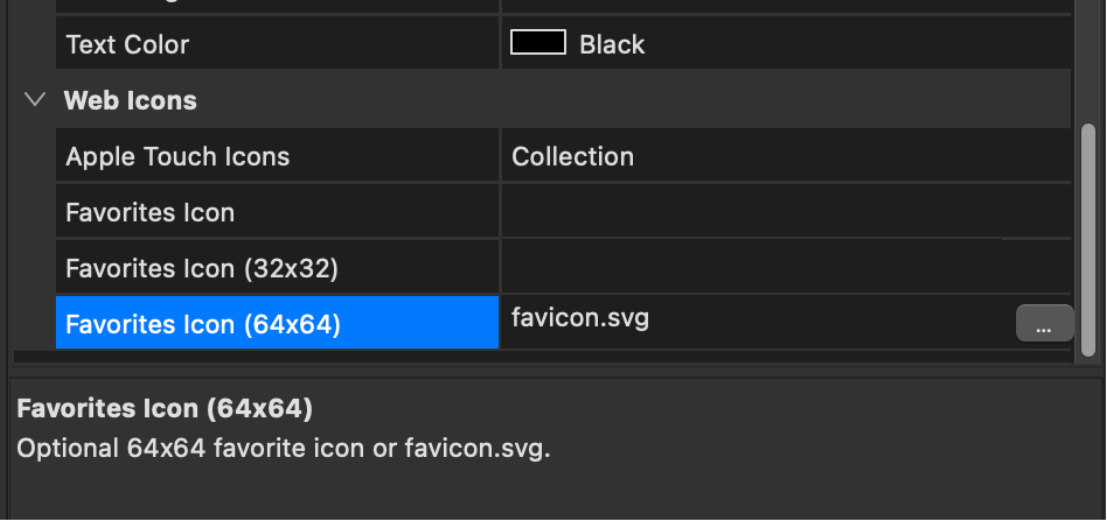
Task: Click the Black text color swatch
Action: (538, 43)
